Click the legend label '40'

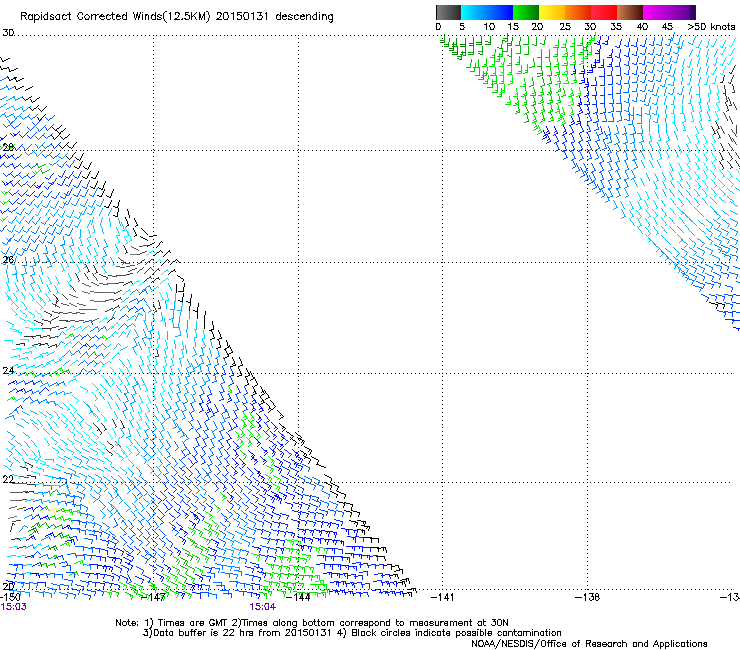pos(642,27)
